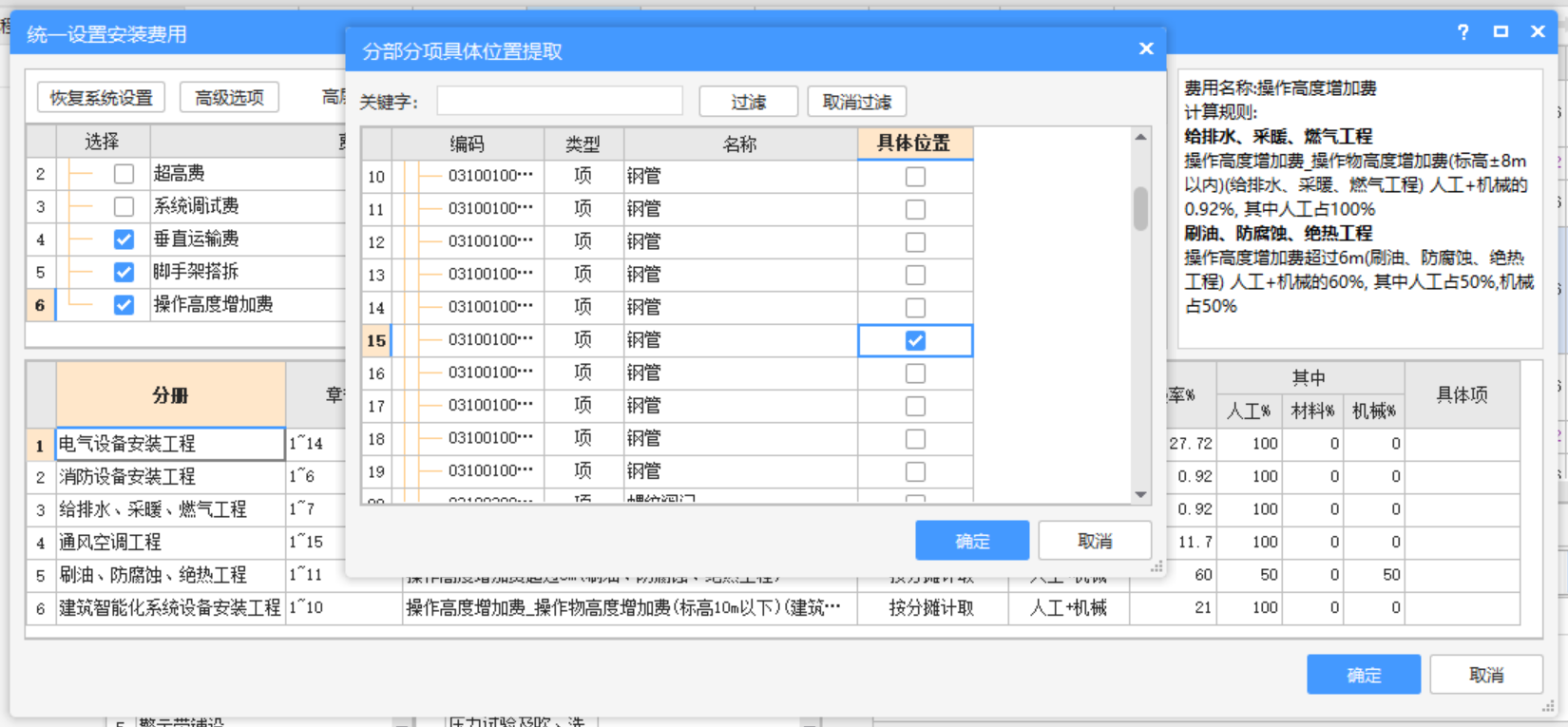Click the 机械% value 50 in row 5
Image resolution: width=1568 pixels, height=727 pixels.
pyautogui.click(x=1374, y=575)
